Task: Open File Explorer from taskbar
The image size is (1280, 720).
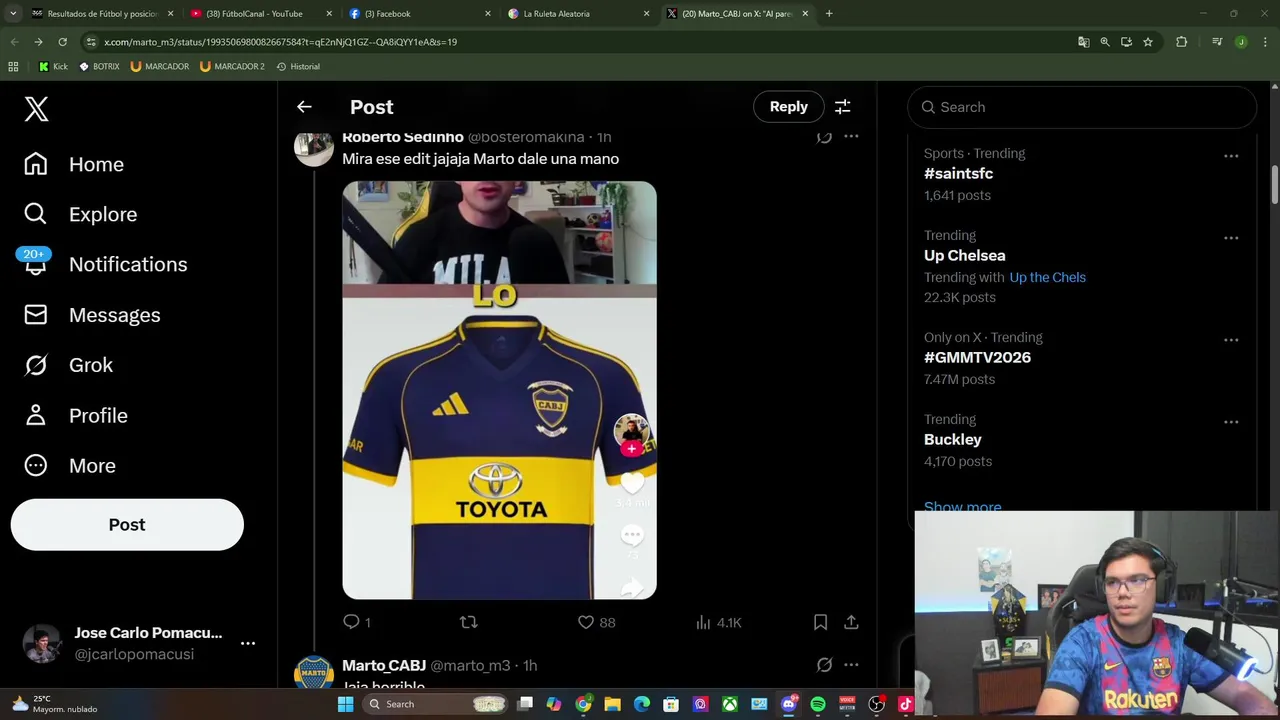Action: (612, 704)
